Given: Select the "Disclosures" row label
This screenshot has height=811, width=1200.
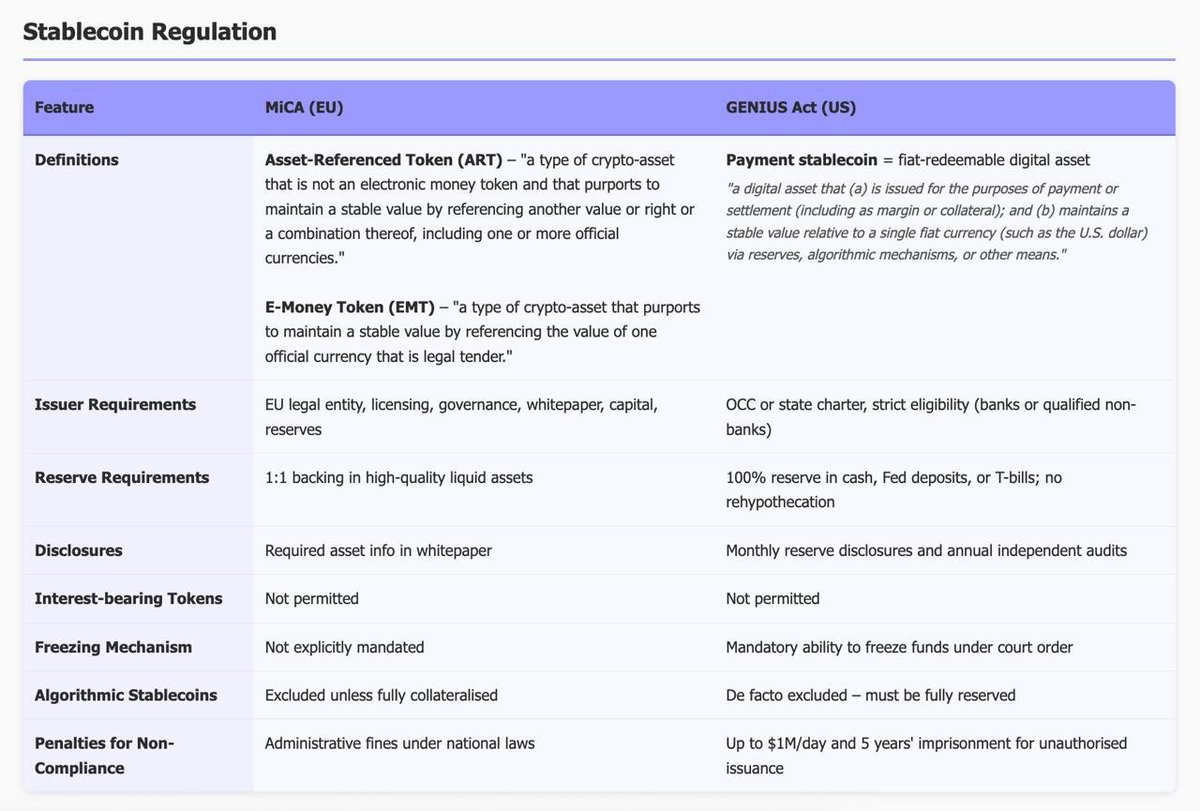Looking at the screenshot, I should click(x=78, y=551).
